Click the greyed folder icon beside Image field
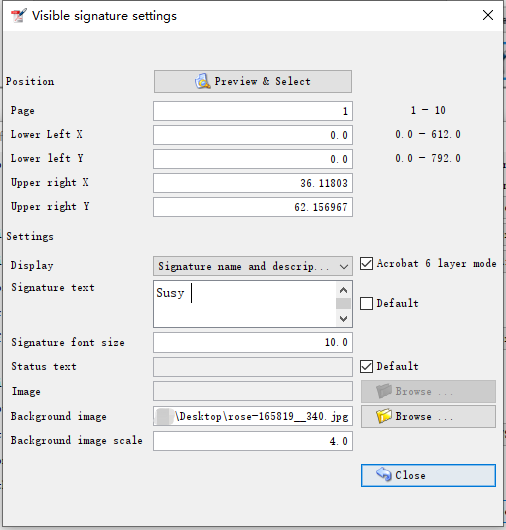Image resolution: width=506 pixels, height=530 pixels. [384, 391]
